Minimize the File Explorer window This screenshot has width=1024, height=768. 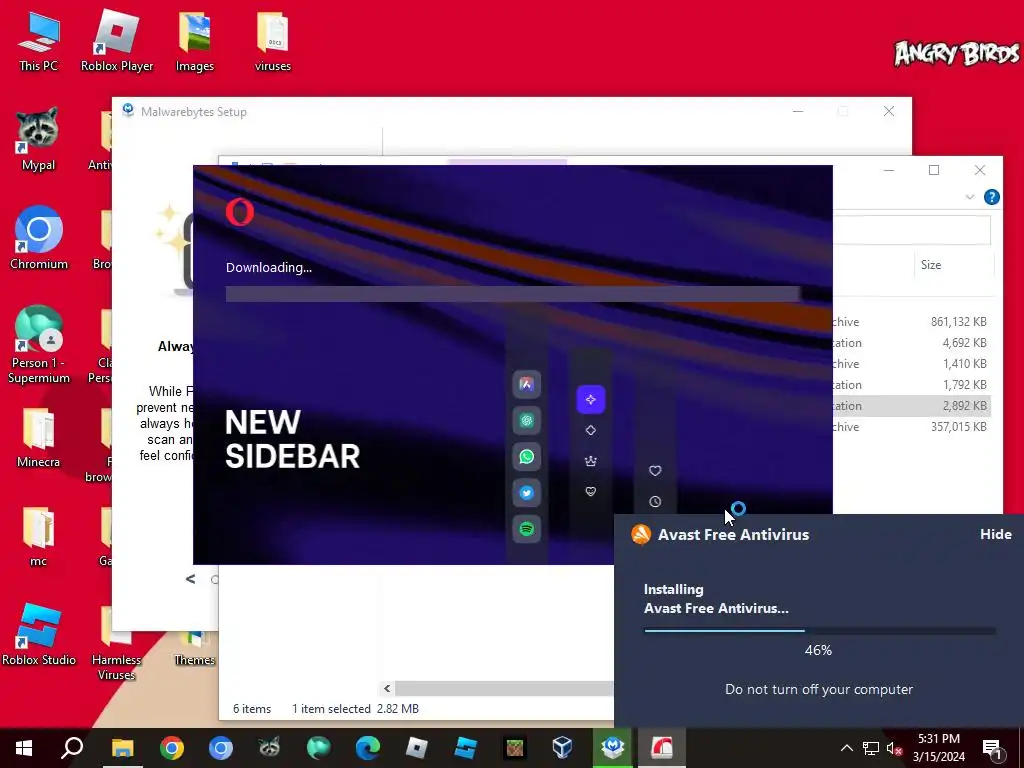pyautogui.click(x=889, y=170)
